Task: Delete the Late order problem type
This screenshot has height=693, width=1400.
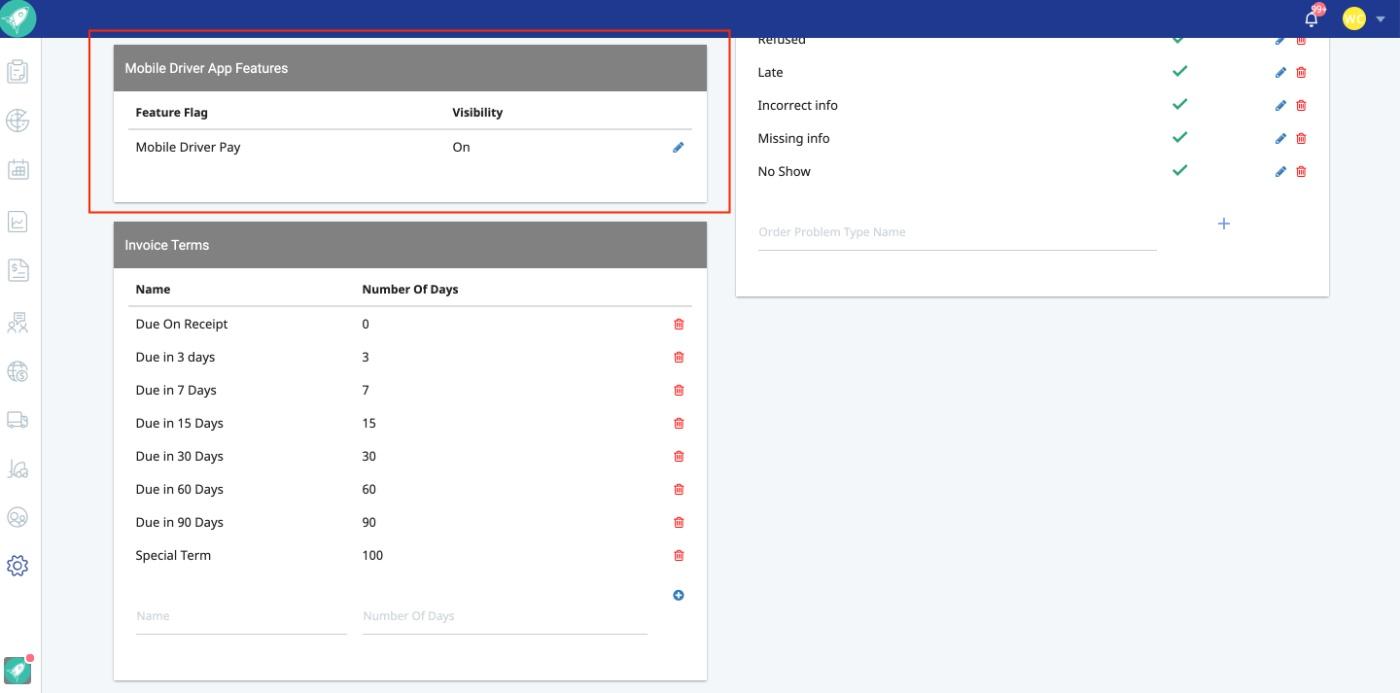Action: point(1301,72)
